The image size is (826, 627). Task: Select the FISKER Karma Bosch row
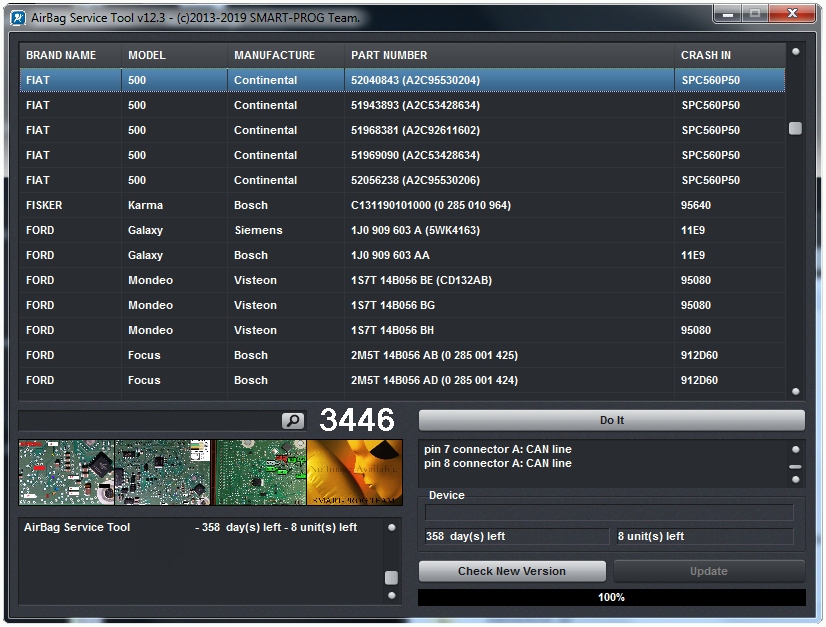click(x=400, y=205)
